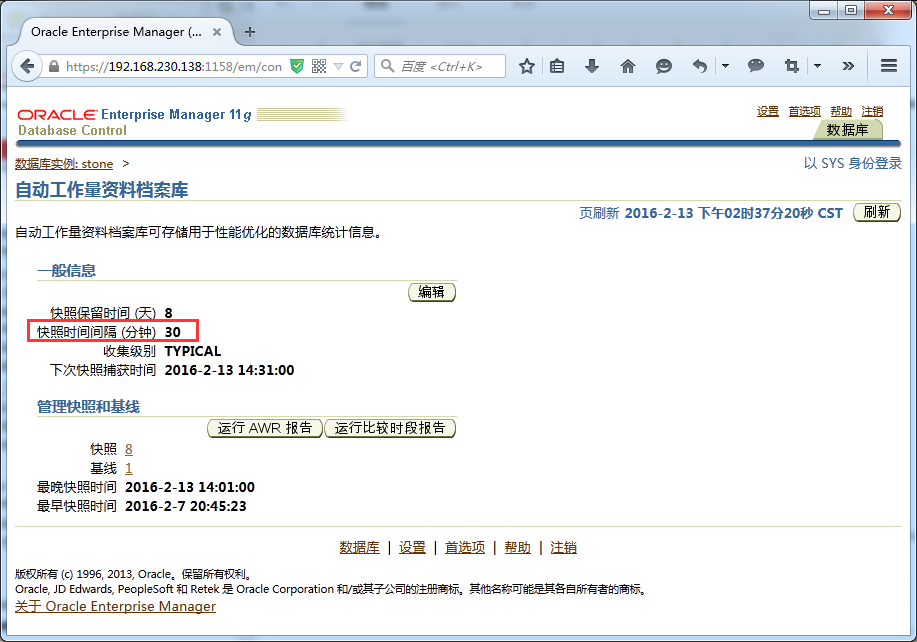The width and height of the screenshot is (917, 642).
Task: Show bookmarks list icon
Action: tap(557, 66)
